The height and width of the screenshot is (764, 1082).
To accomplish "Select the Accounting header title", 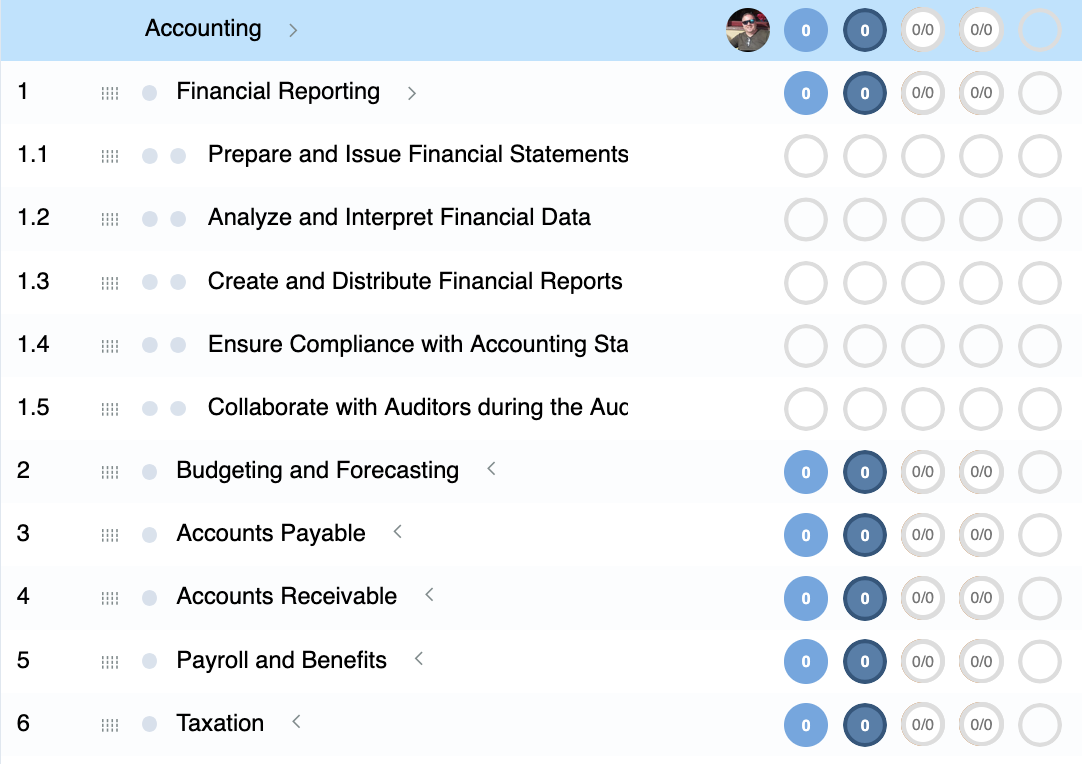I will (x=203, y=29).
